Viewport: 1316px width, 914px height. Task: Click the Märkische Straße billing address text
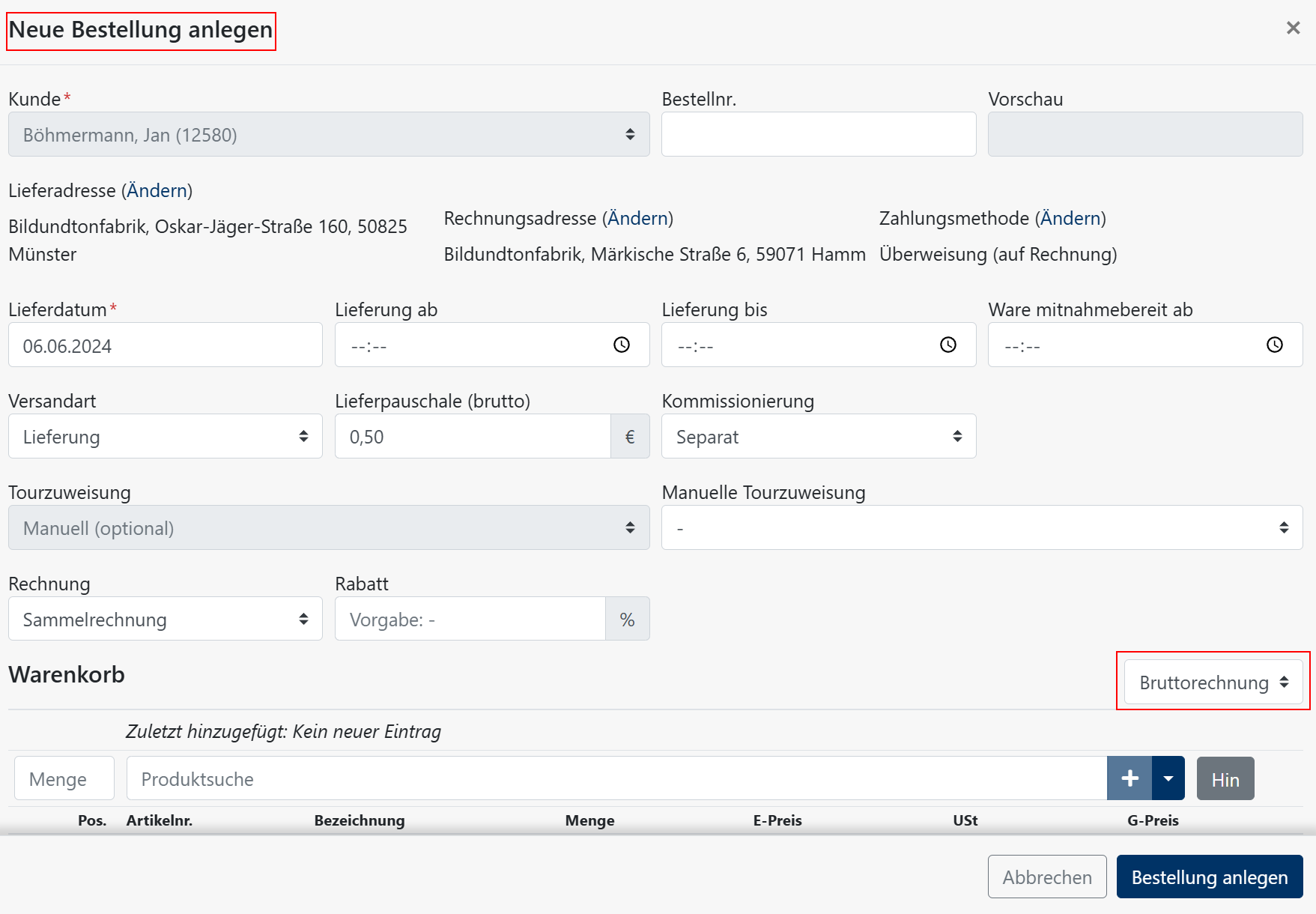pyautogui.click(x=655, y=254)
